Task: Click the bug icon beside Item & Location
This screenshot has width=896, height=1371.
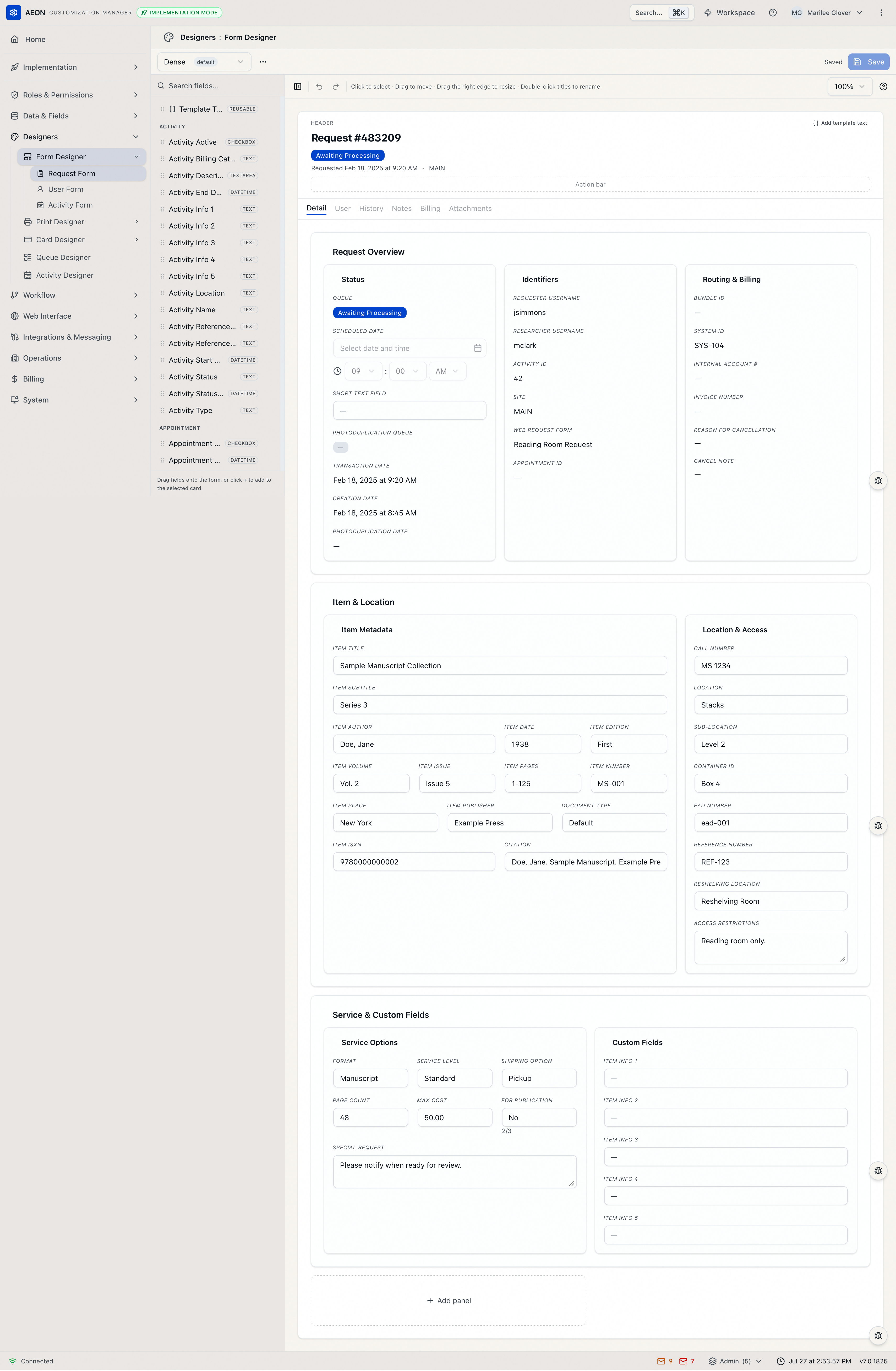Action: (x=878, y=825)
